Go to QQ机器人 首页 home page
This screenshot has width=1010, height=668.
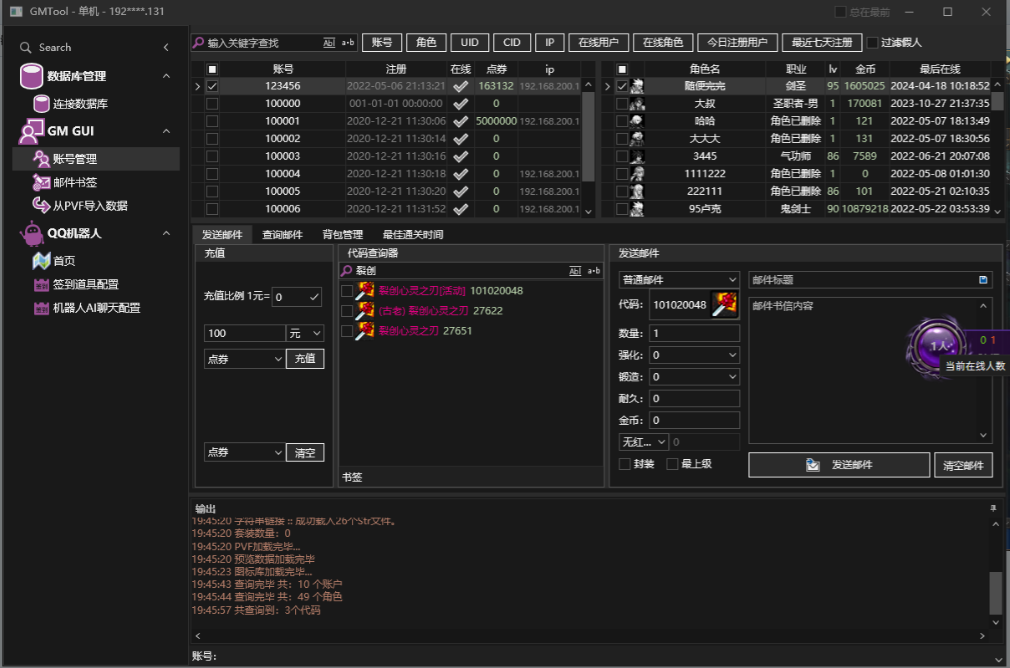[x=64, y=260]
